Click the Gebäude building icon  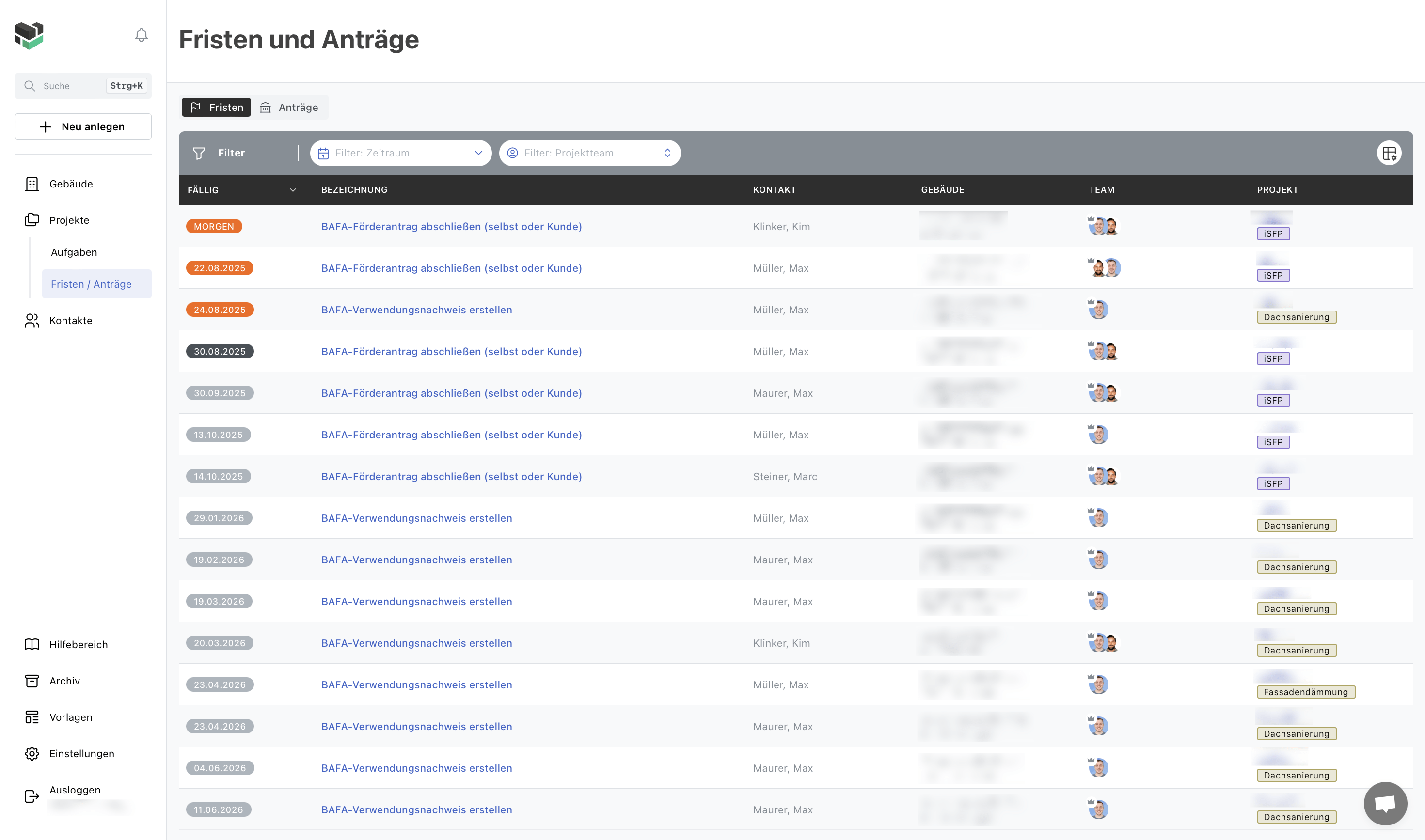pos(32,184)
